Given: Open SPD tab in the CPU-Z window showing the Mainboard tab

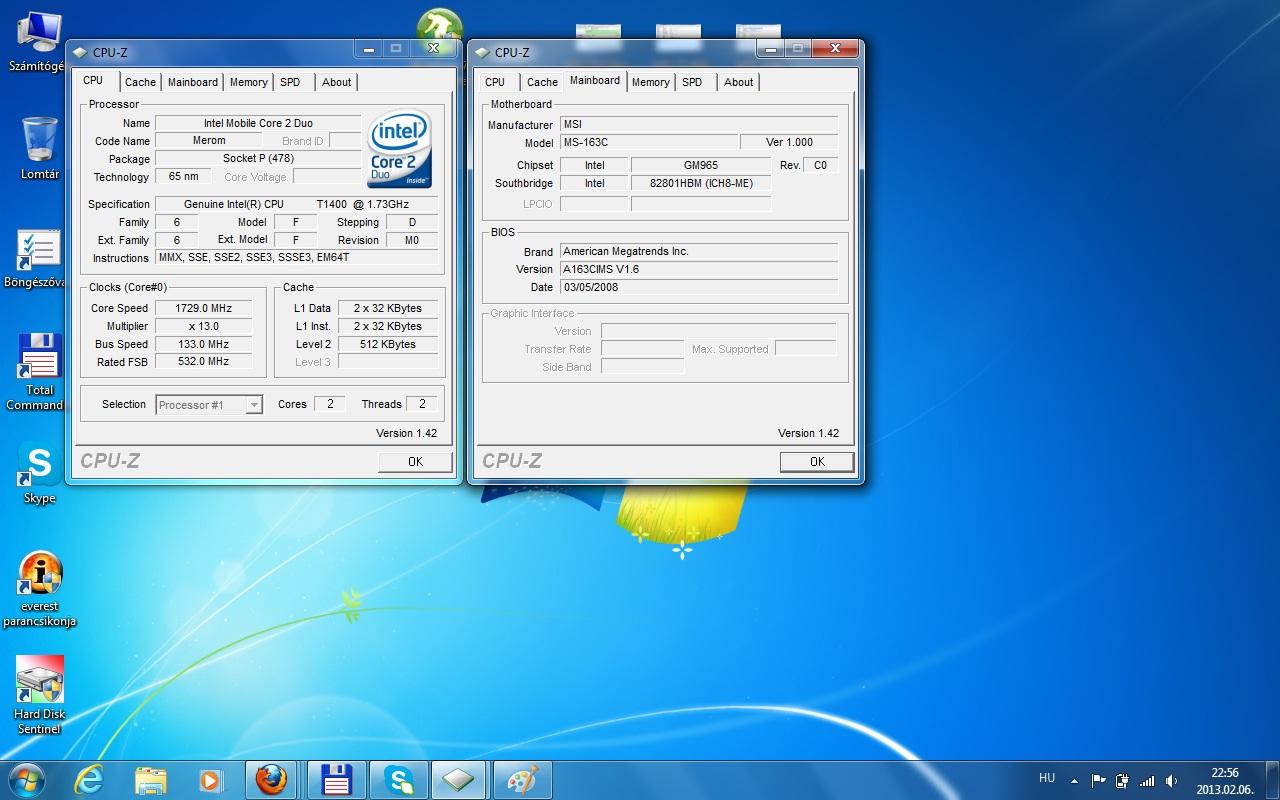Looking at the screenshot, I should tap(692, 82).
